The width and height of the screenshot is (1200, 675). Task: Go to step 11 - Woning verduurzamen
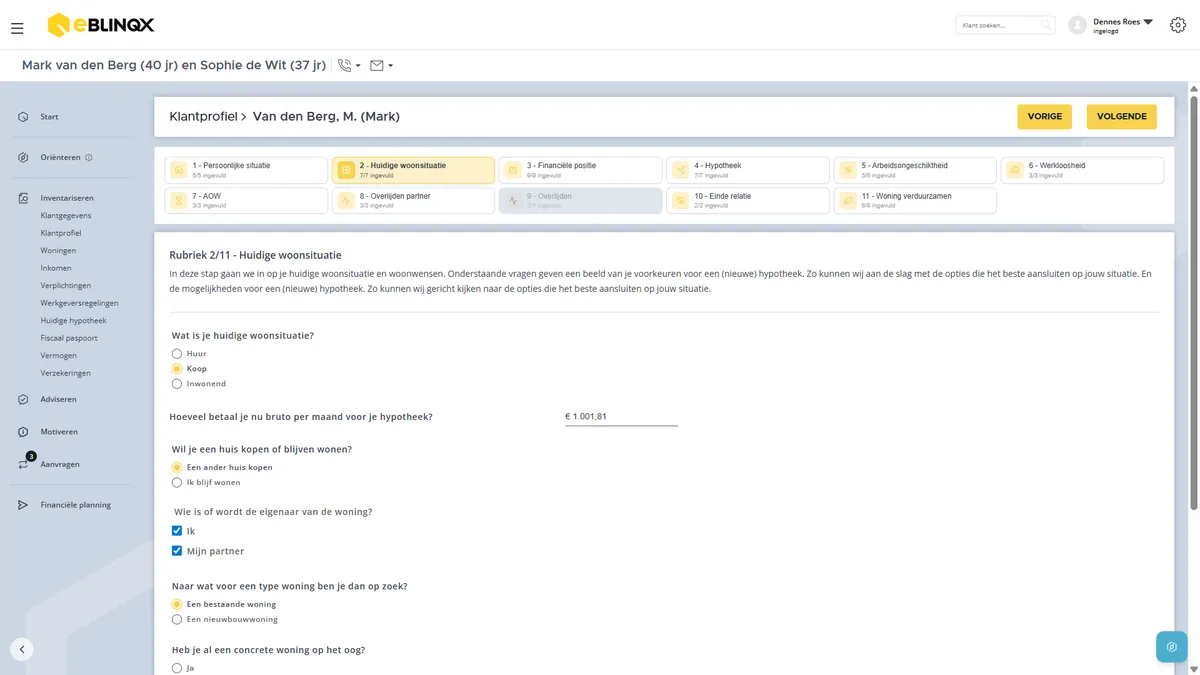pyautogui.click(x=915, y=201)
